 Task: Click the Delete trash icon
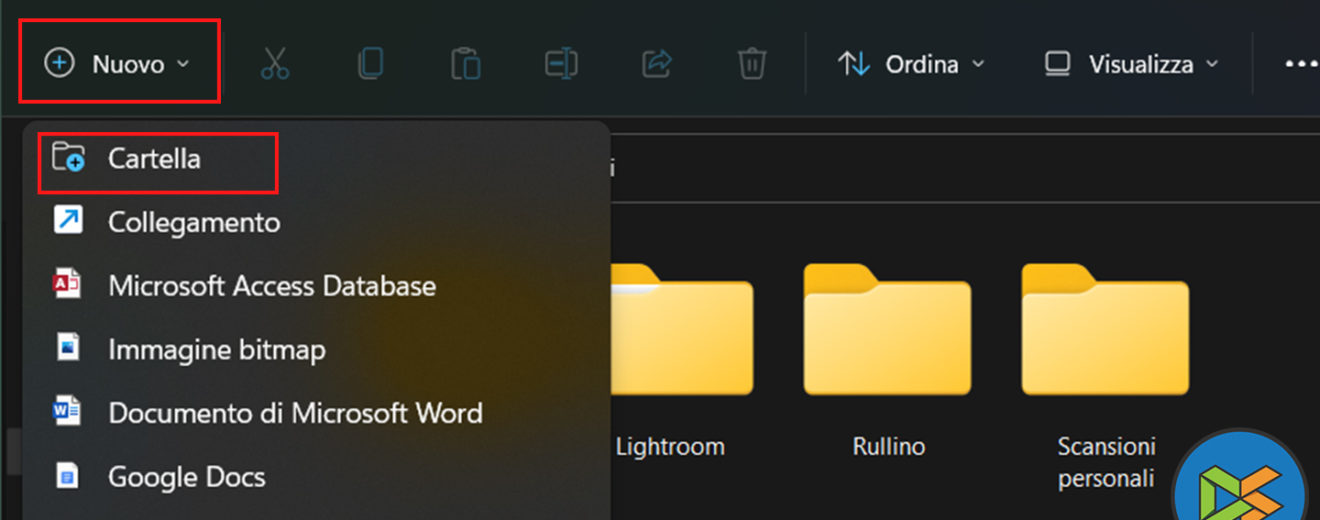point(752,64)
